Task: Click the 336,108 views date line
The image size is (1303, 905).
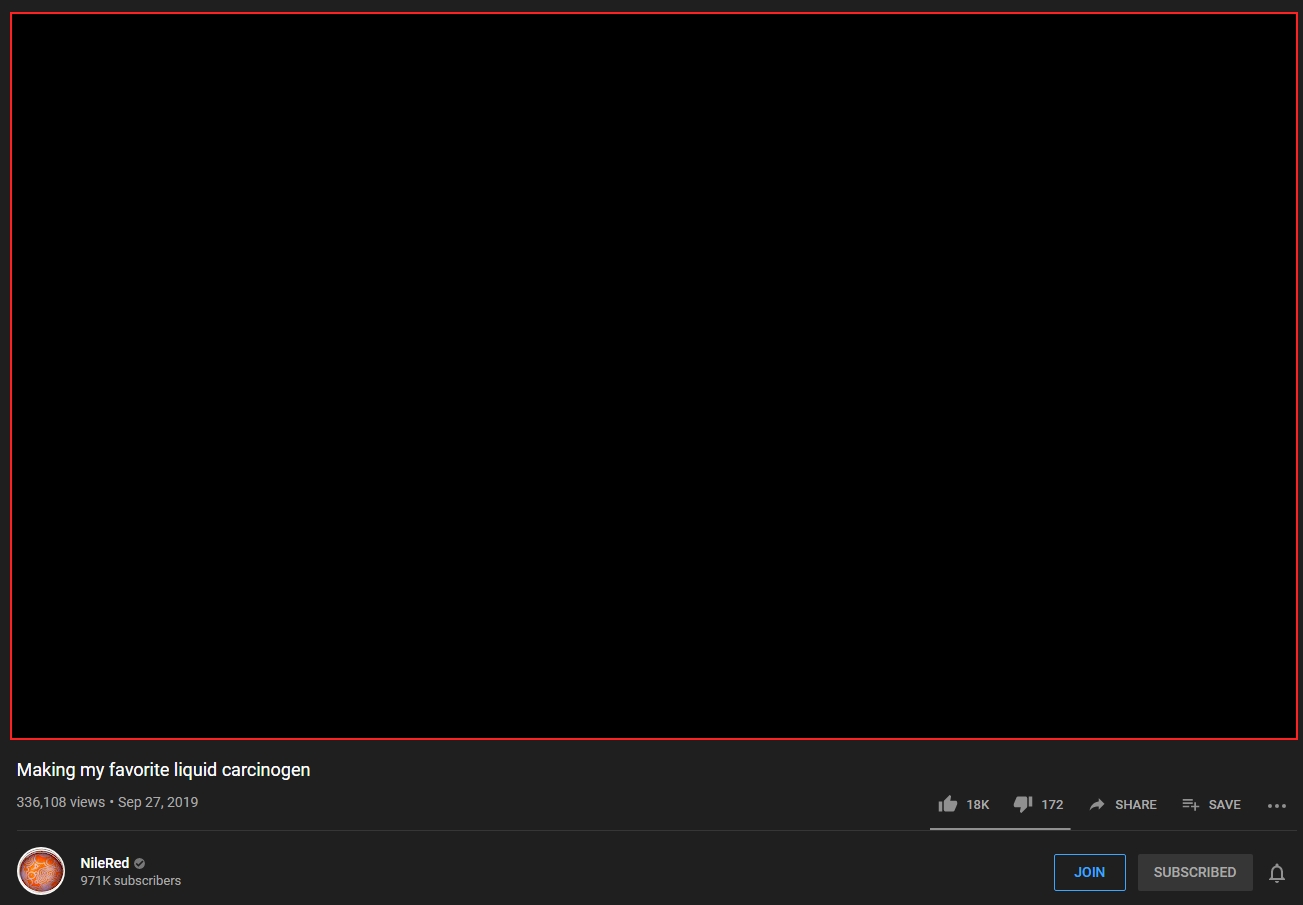Action: coord(107,802)
